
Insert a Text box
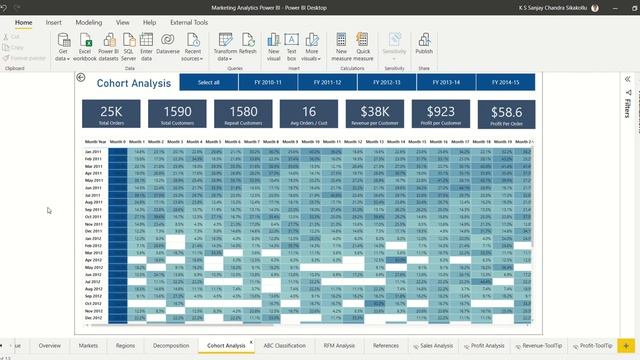(x=291, y=47)
